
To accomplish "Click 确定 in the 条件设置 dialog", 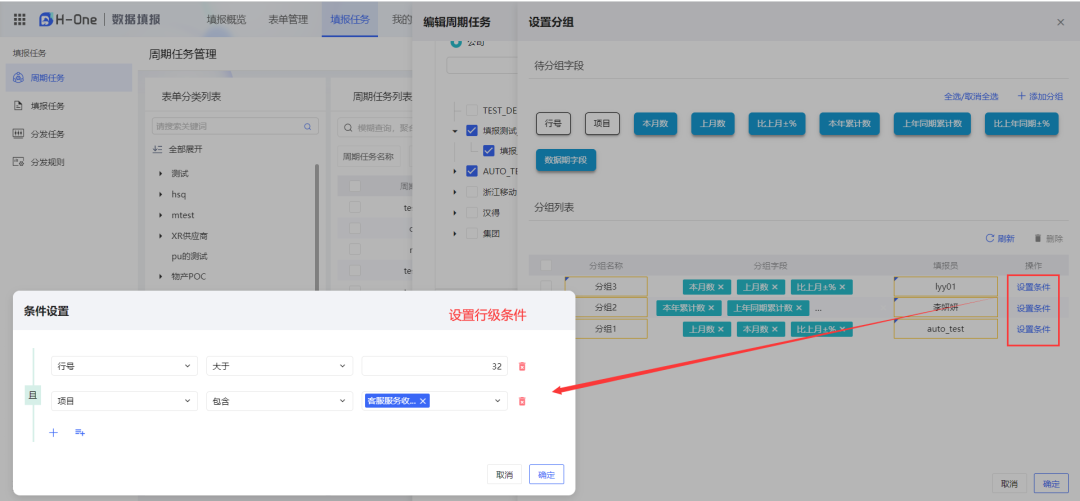I will pyautogui.click(x=546, y=475).
